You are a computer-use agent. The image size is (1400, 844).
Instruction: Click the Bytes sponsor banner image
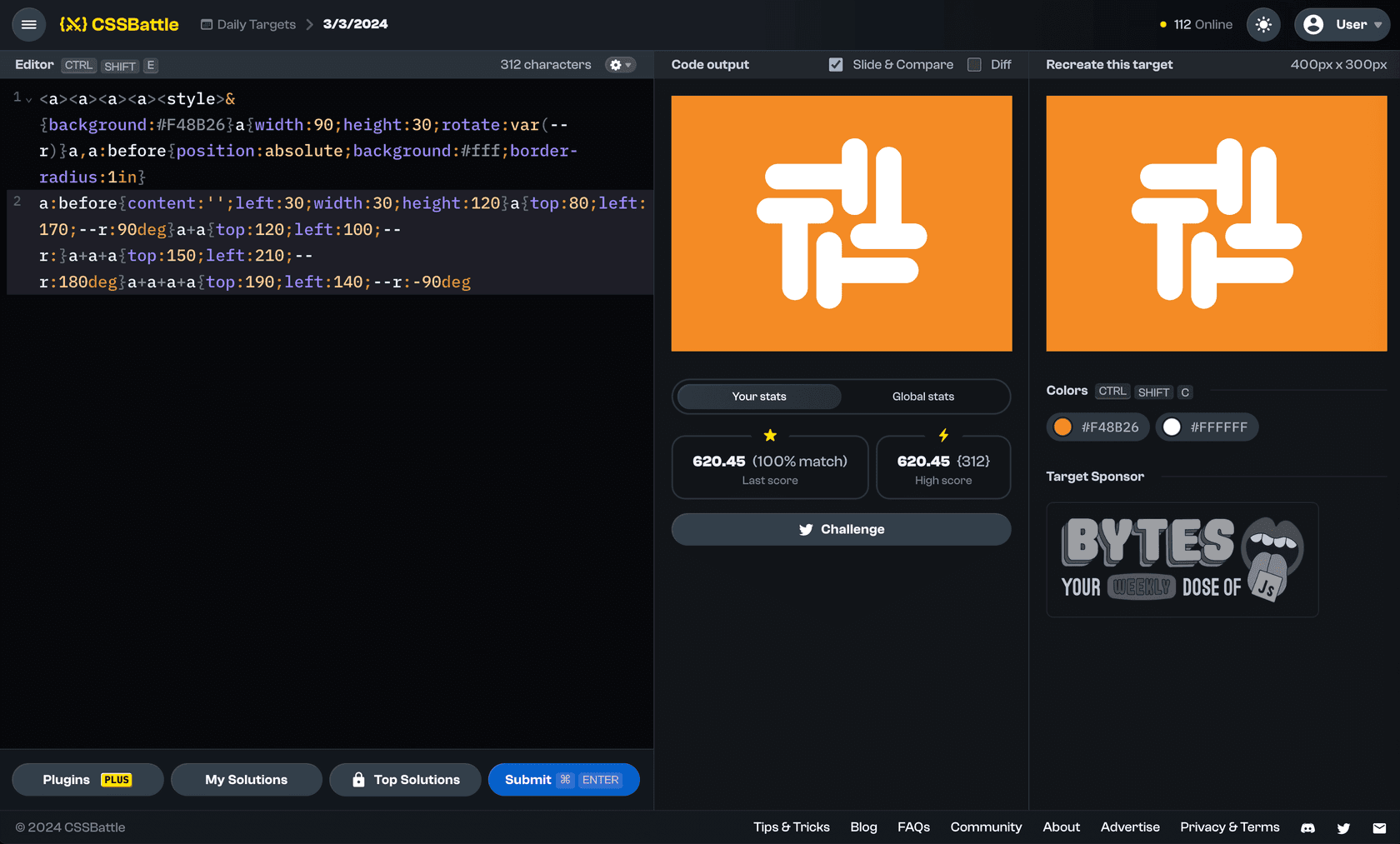[x=1182, y=559]
